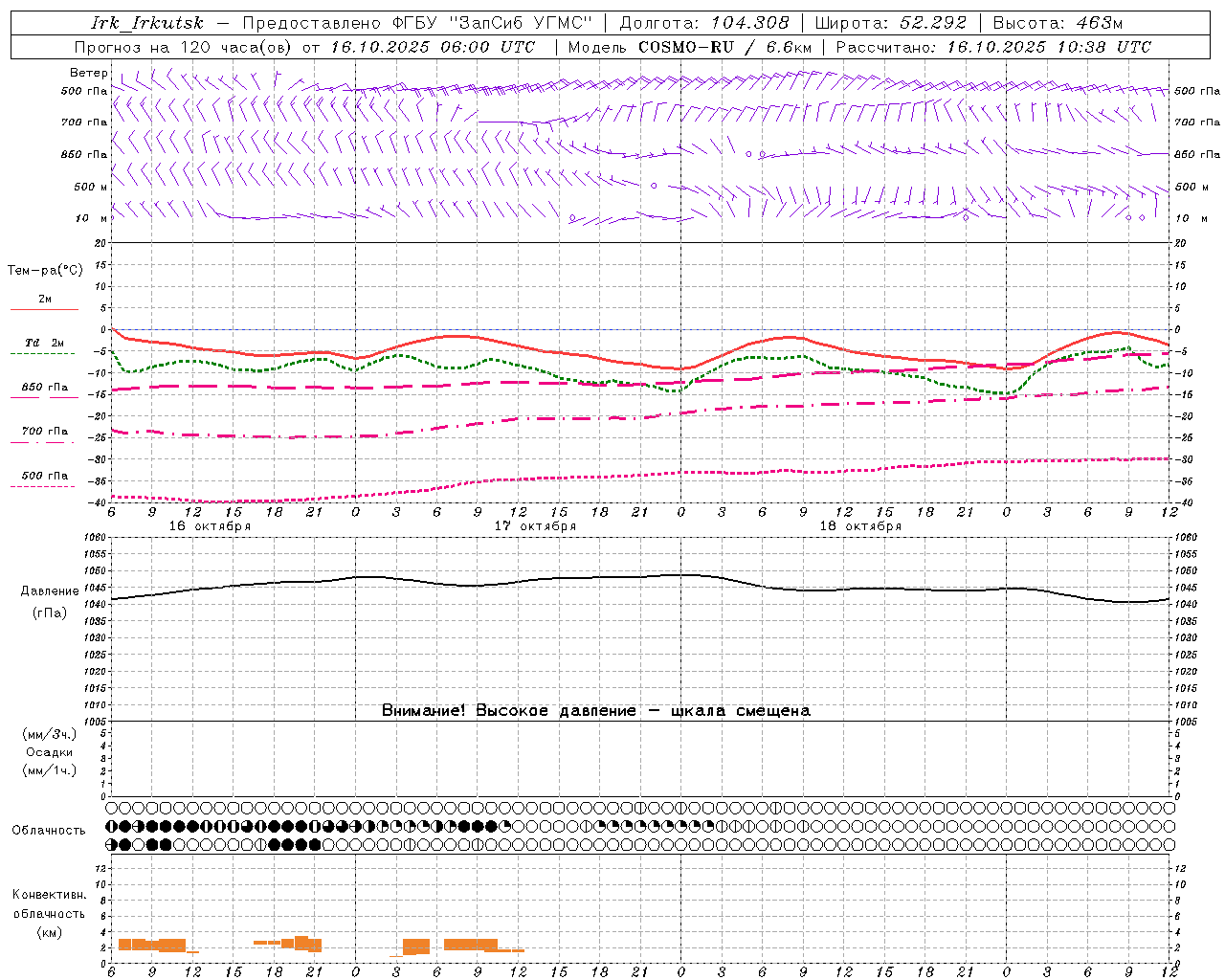Click the "Конвективн." convective label
Image resolution: width=1225 pixels, height=980 pixels.
49,895
